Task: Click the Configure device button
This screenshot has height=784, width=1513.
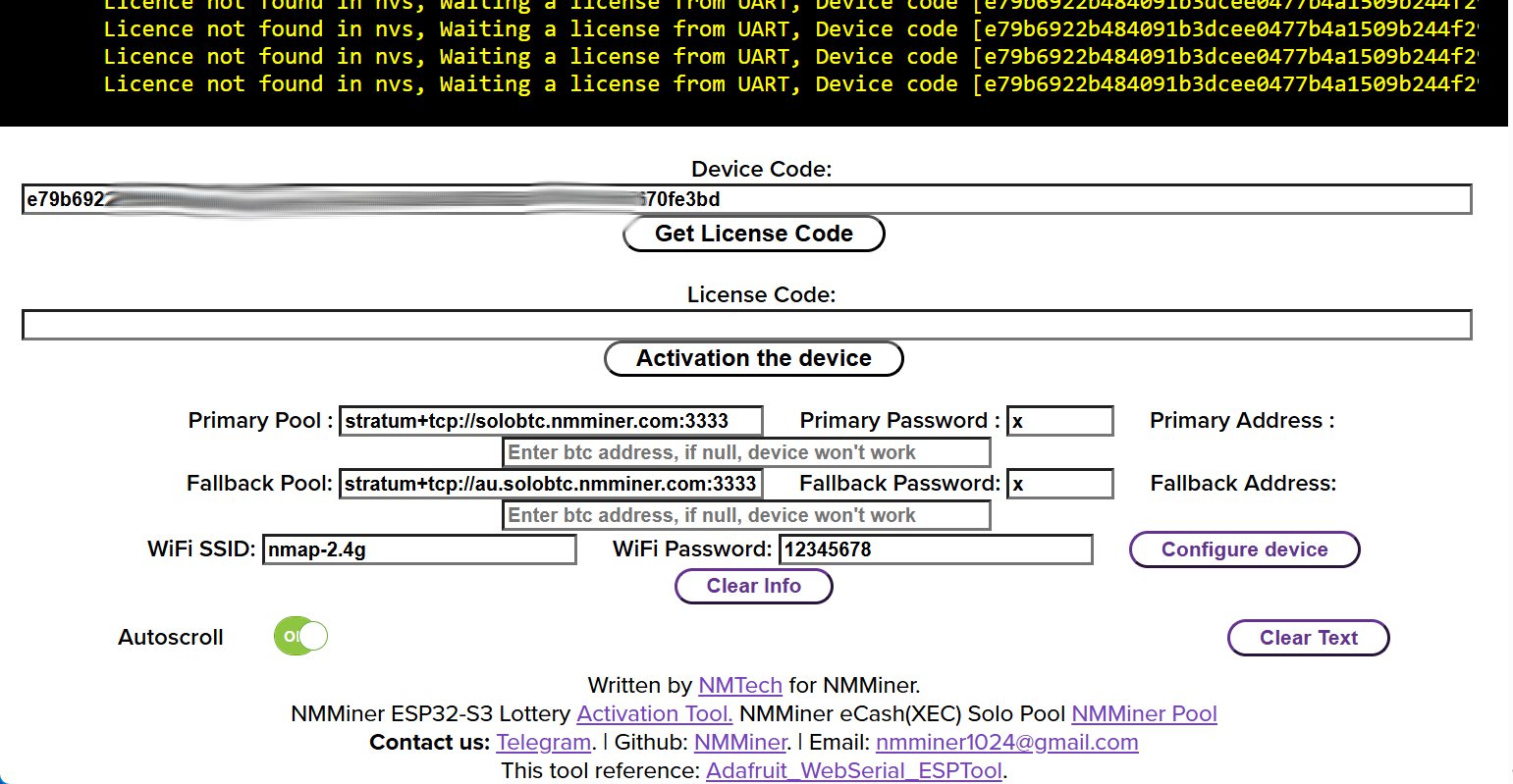Action: pos(1244,549)
